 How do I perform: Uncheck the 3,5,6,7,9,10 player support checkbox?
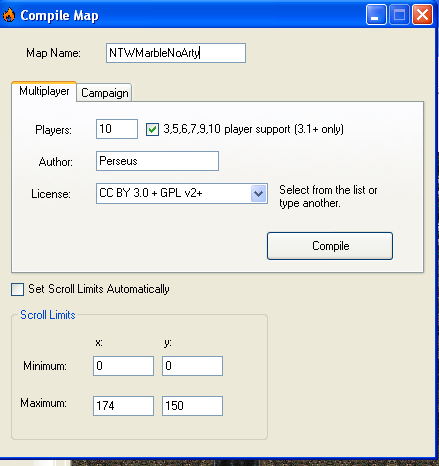click(x=152, y=129)
